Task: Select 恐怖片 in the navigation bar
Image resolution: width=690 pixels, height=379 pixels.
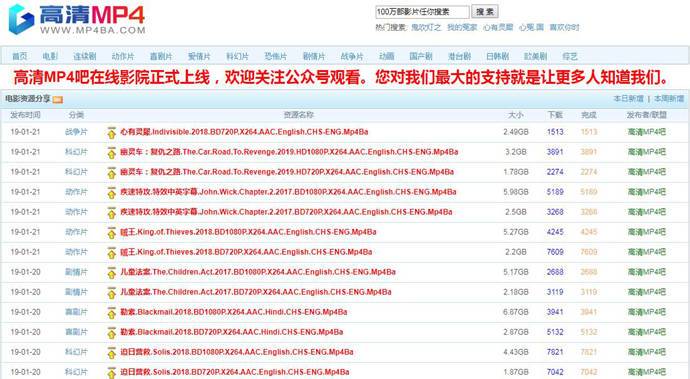Action: [x=275, y=56]
